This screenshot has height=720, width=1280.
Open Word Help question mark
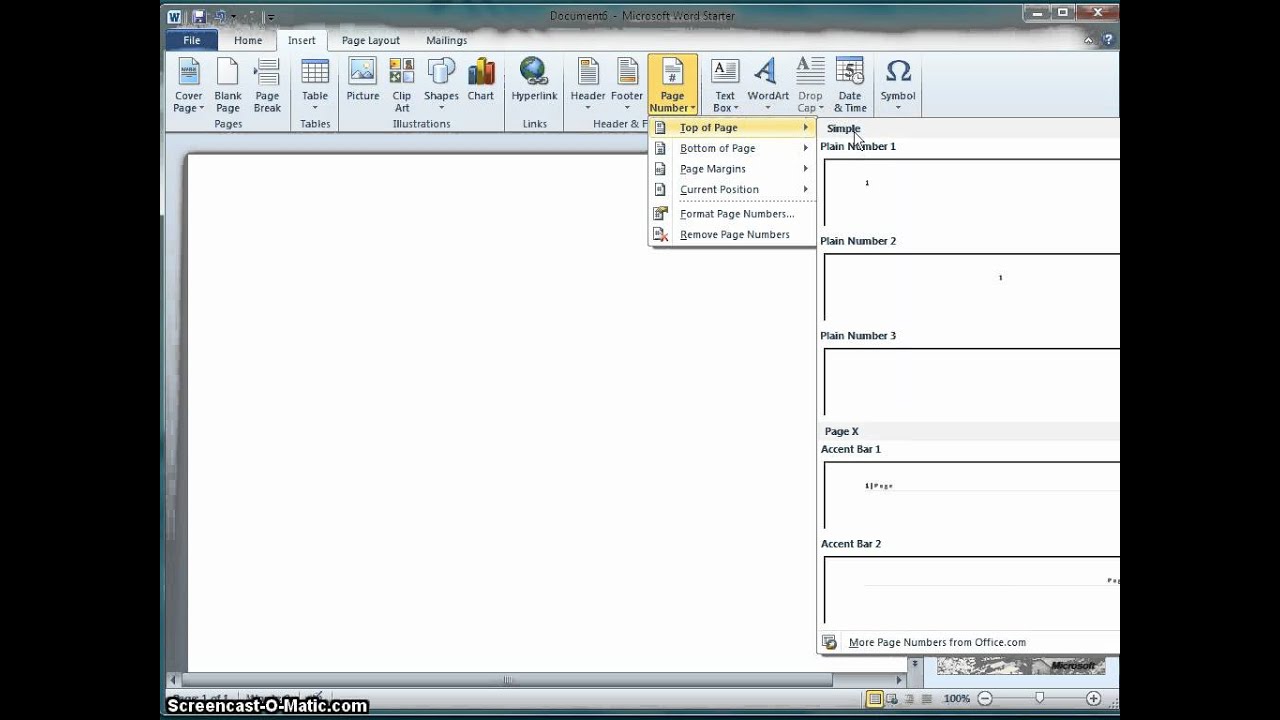(x=1109, y=40)
